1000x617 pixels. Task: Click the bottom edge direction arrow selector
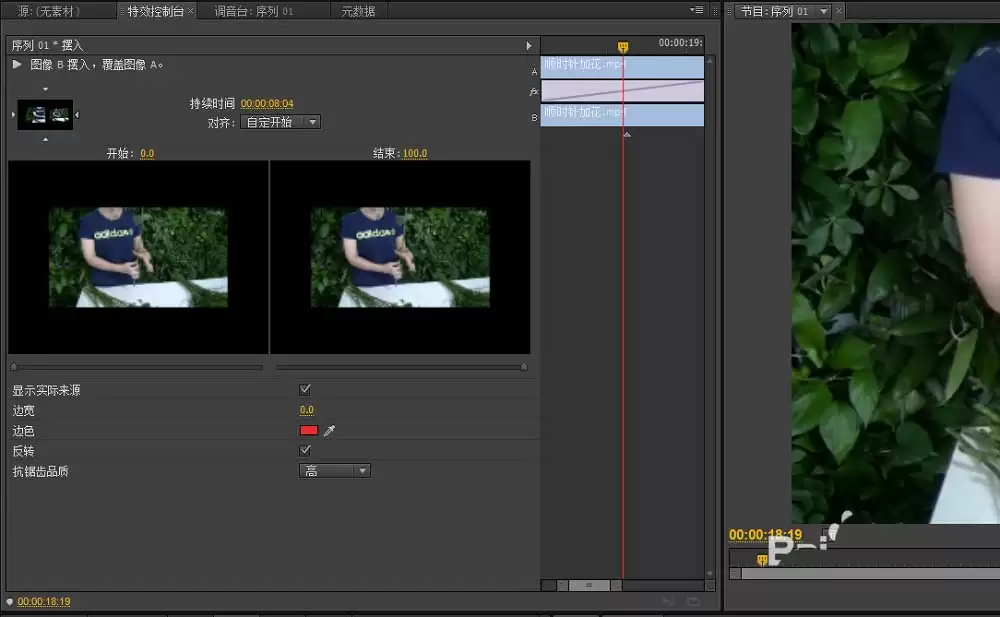click(45, 139)
